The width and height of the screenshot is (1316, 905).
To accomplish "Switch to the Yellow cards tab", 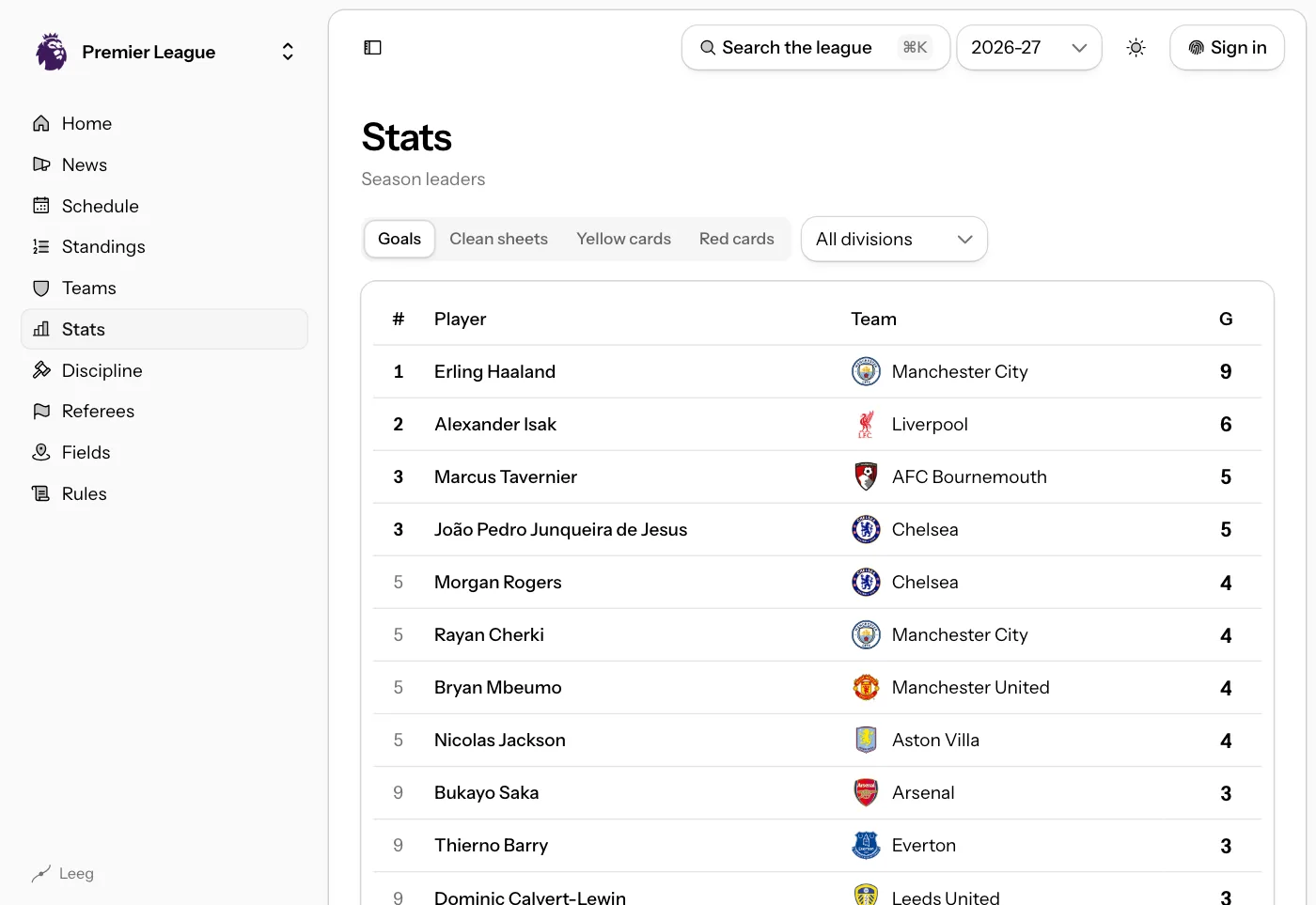I will click(623, 239).
